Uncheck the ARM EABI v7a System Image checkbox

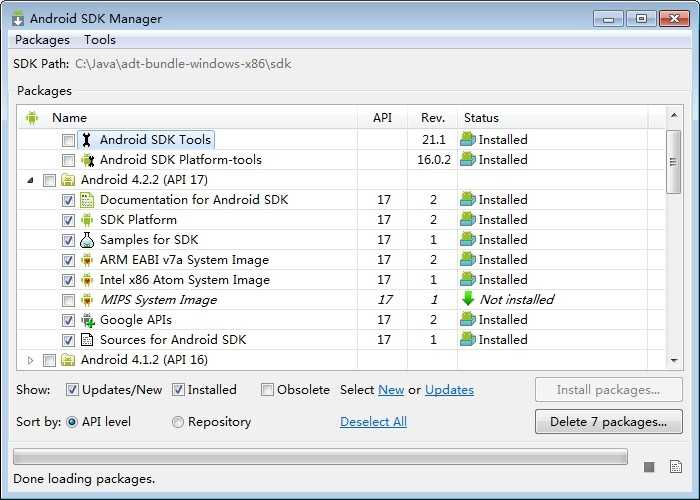tap(68, 260)
